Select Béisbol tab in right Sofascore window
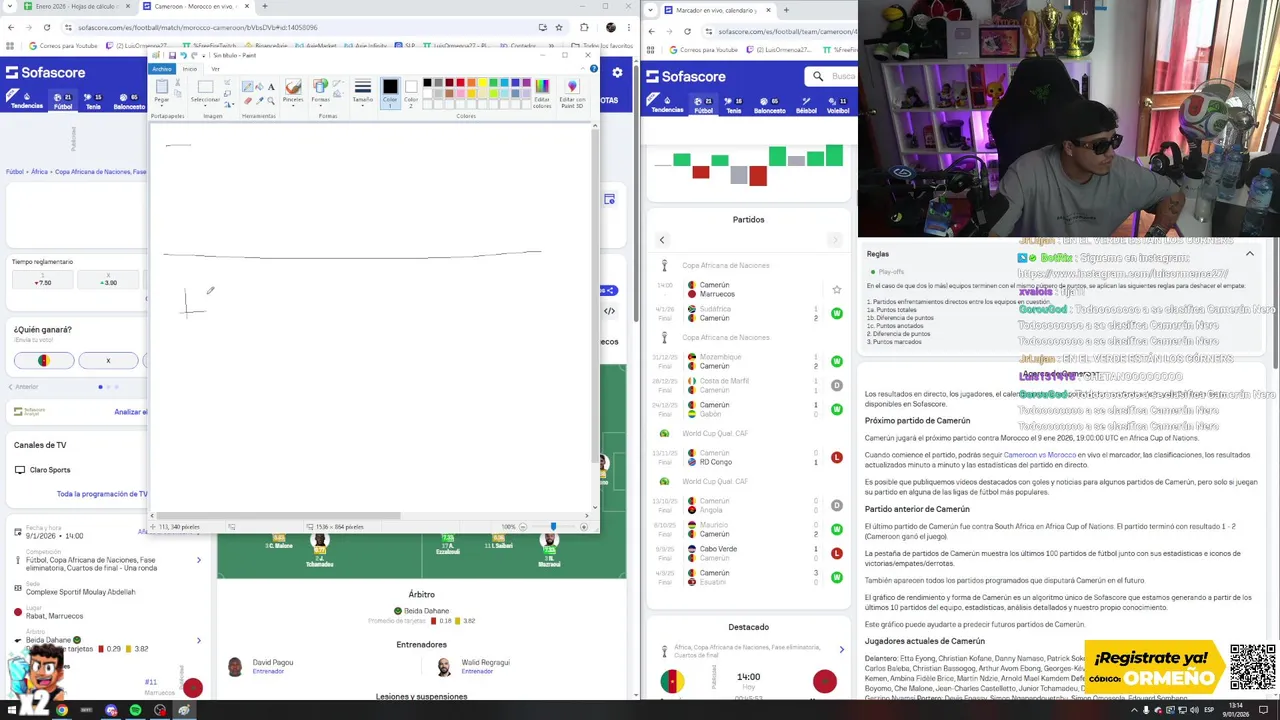The image size is (1280, 720). pos(806,105)
